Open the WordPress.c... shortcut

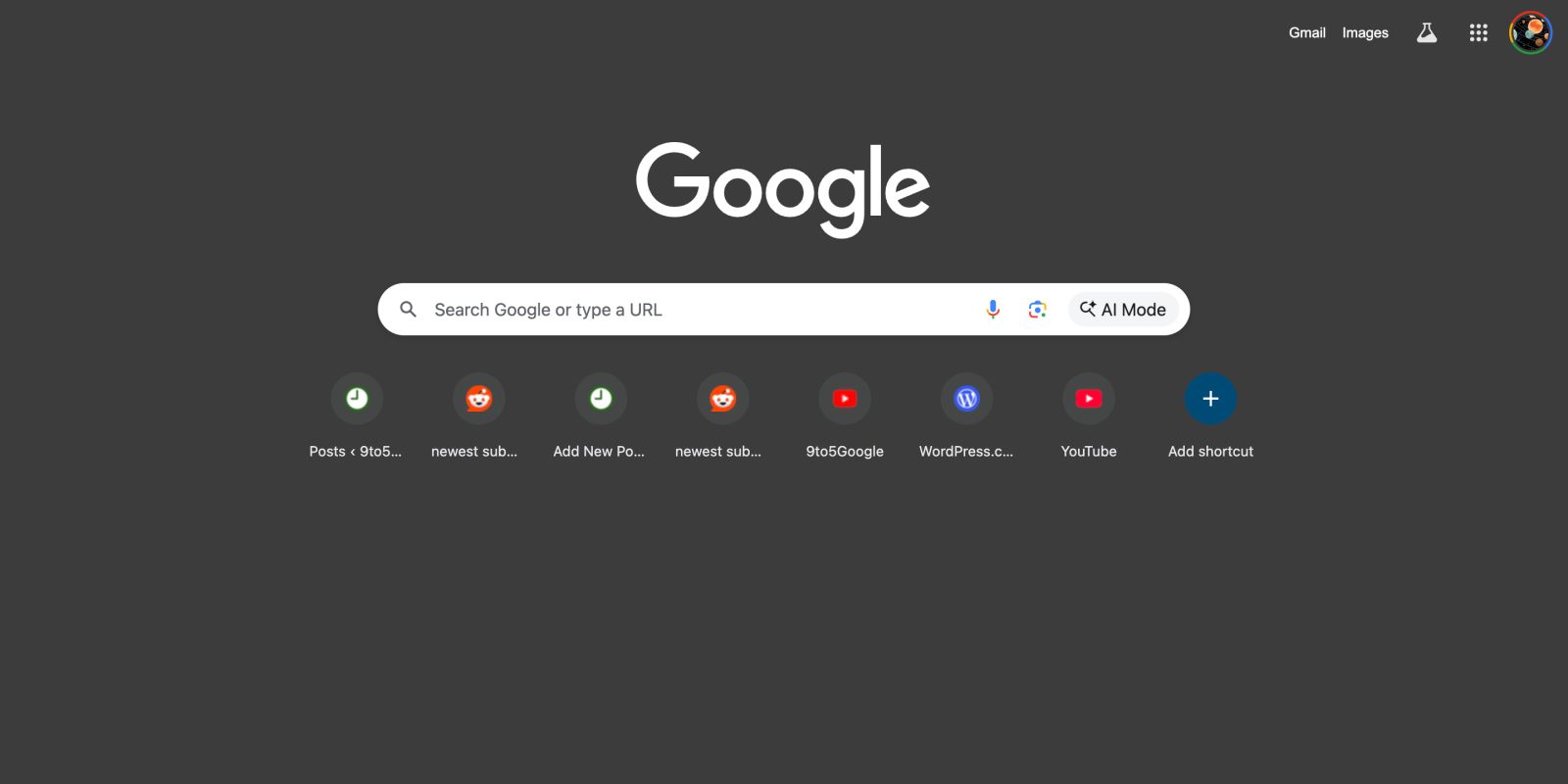[966, 417]
